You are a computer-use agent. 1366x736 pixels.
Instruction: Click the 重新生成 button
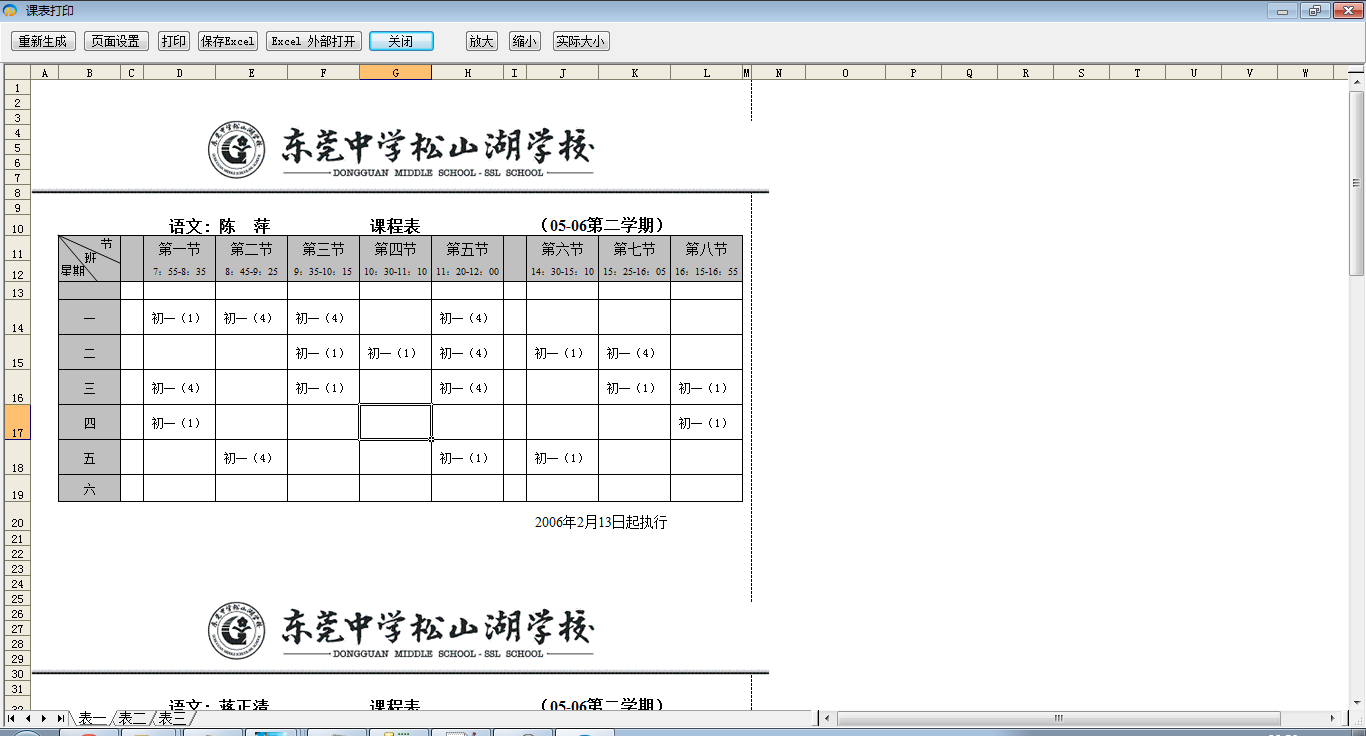pyautogui.click(x=43, y=41)
